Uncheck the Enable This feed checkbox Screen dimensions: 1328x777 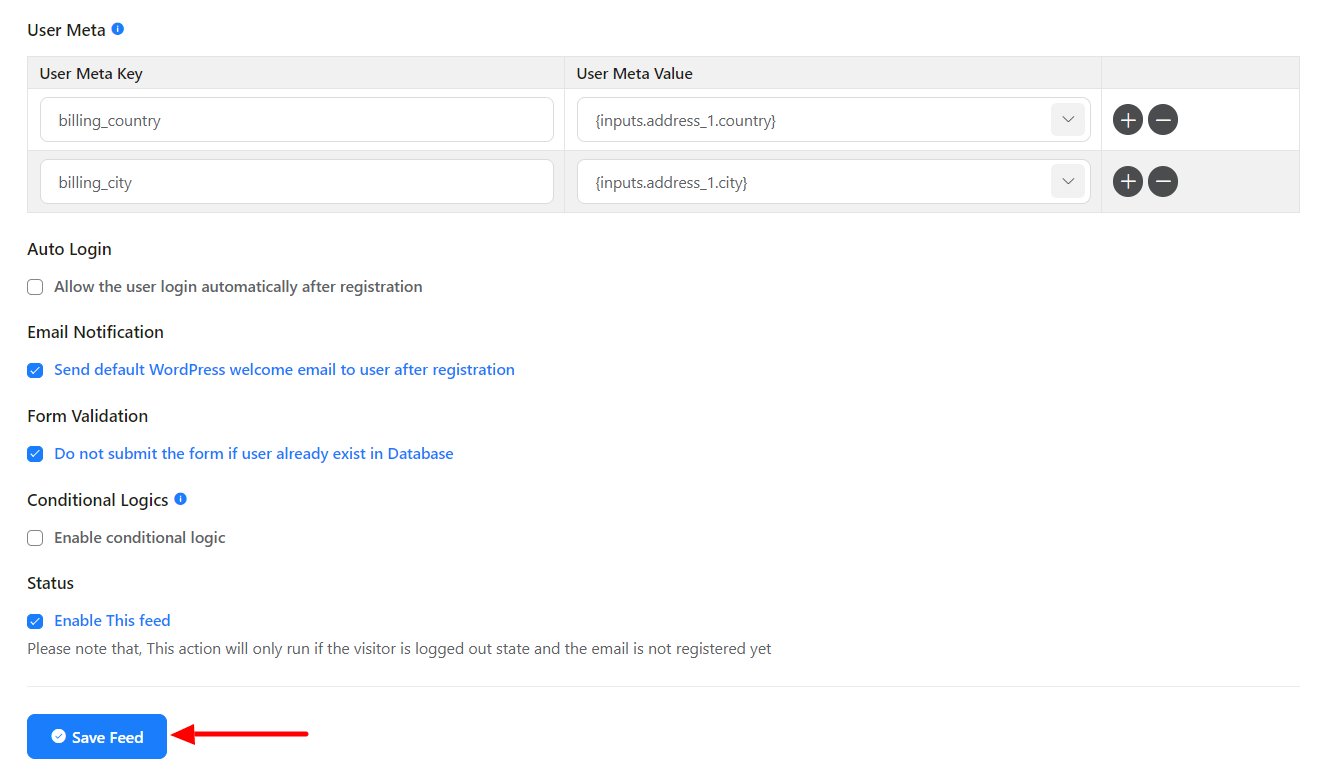tap(35, 621)
